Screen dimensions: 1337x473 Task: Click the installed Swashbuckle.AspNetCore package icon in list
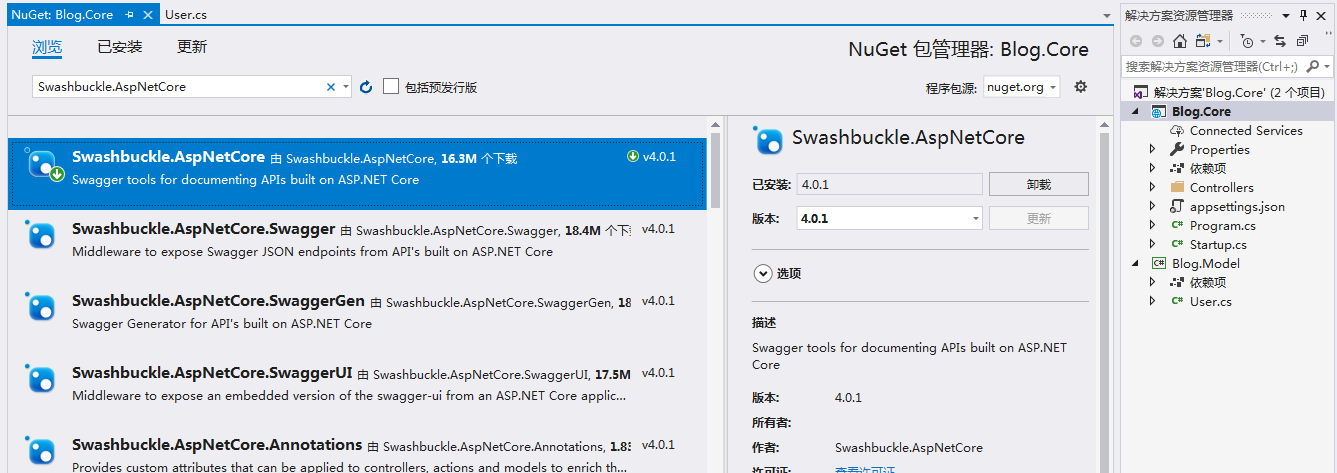pos(42,165)
